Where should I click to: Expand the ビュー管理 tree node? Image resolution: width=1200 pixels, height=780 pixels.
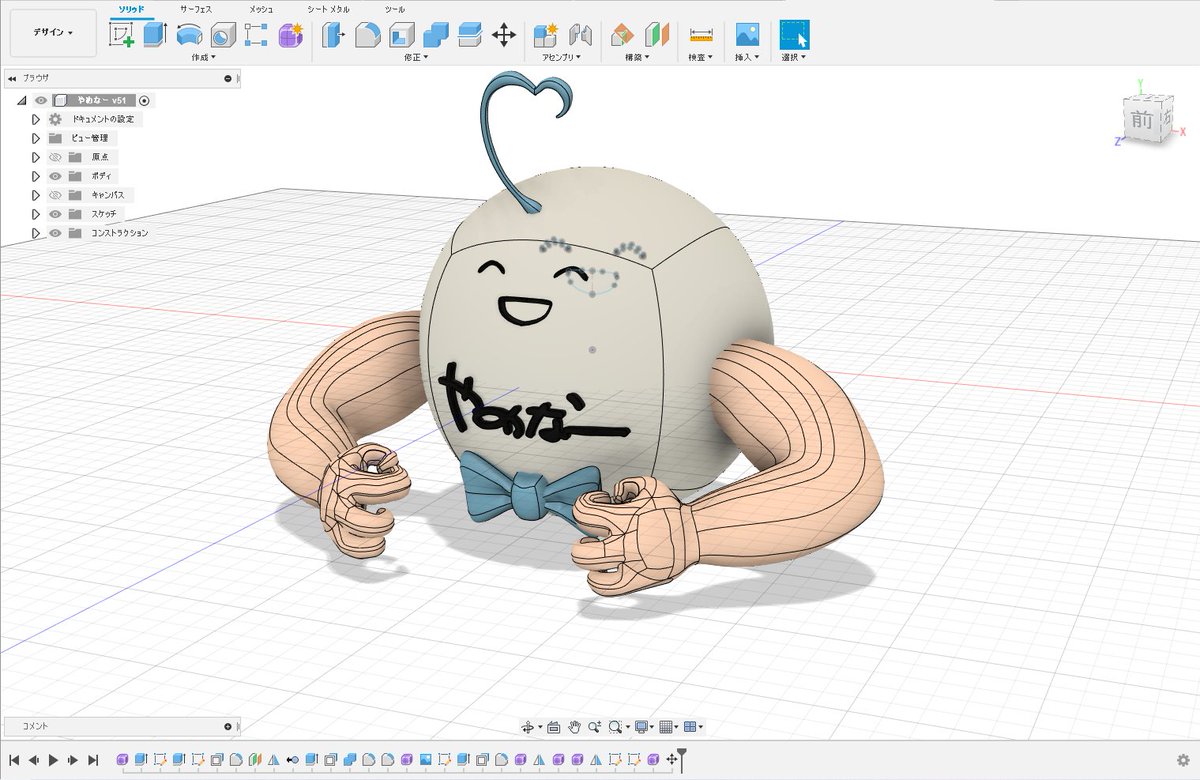coord(36,138)
